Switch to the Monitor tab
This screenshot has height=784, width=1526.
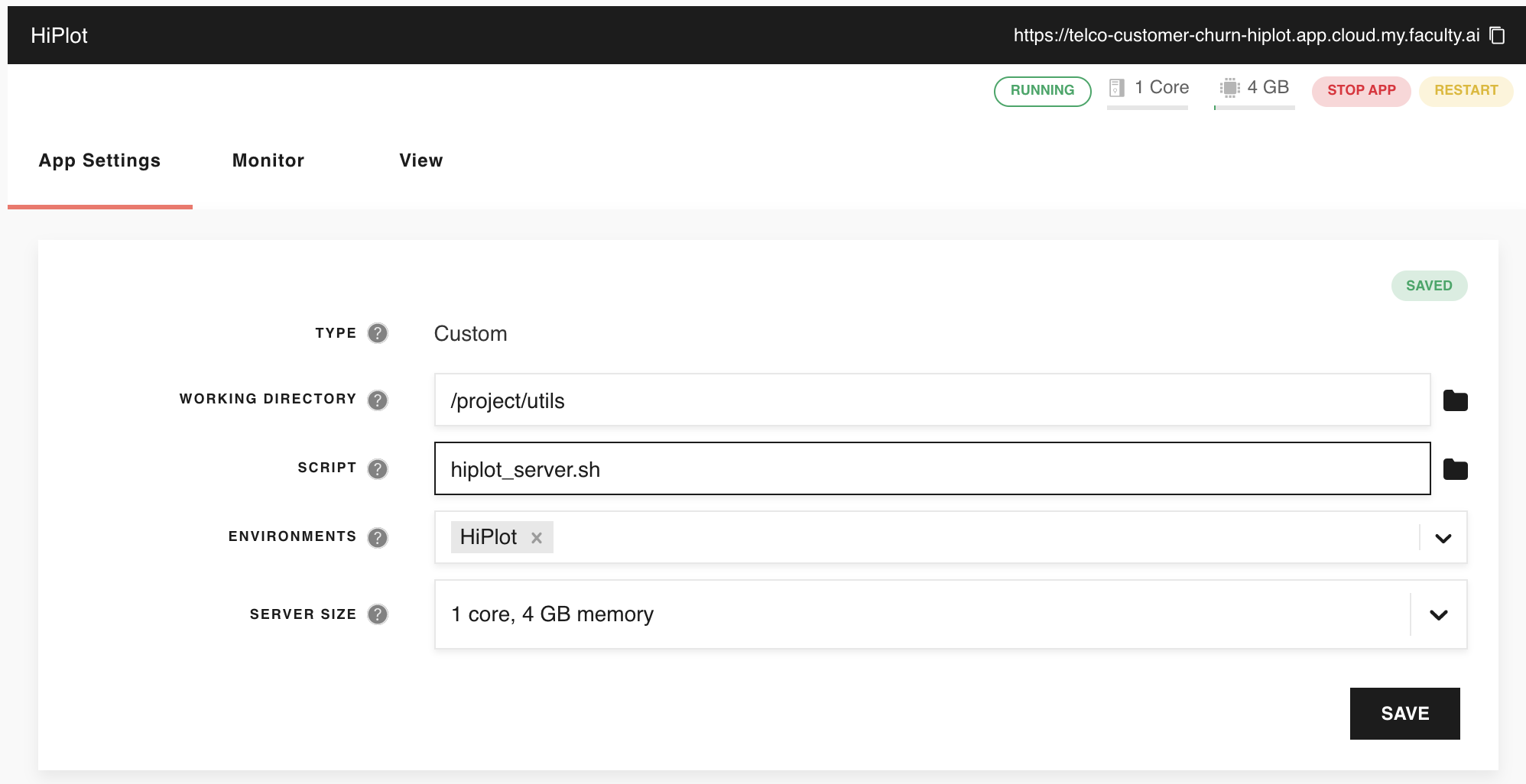click(x=268, y=160)
